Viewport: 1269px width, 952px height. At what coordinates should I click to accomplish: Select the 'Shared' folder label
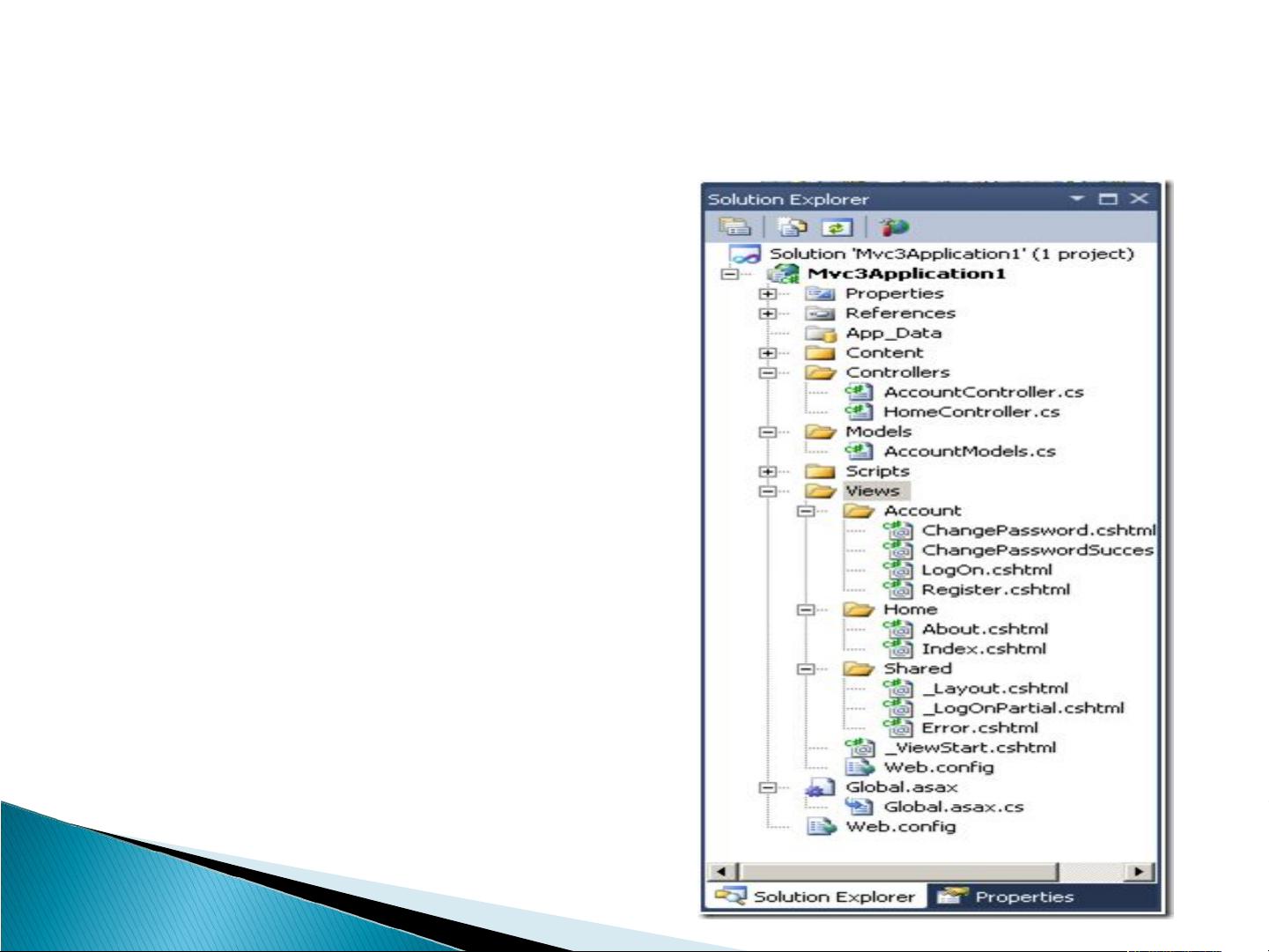tap(918, 668)
